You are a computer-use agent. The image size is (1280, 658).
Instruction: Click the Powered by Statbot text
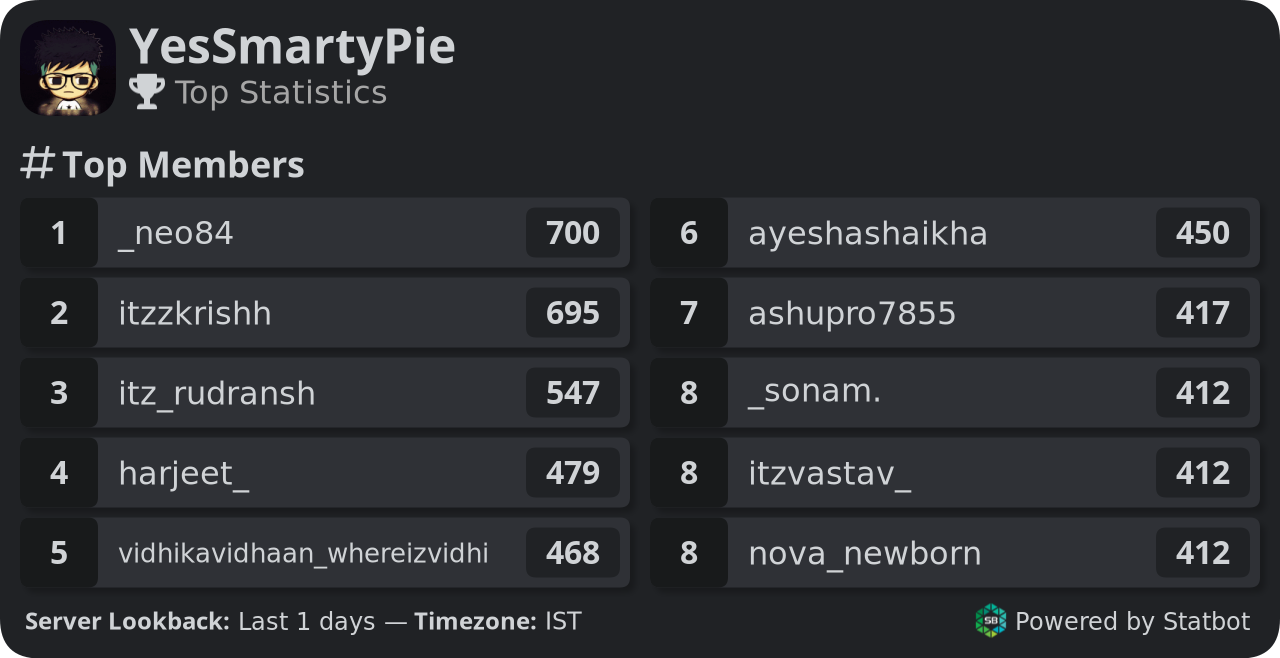(x=1133, y=622)
